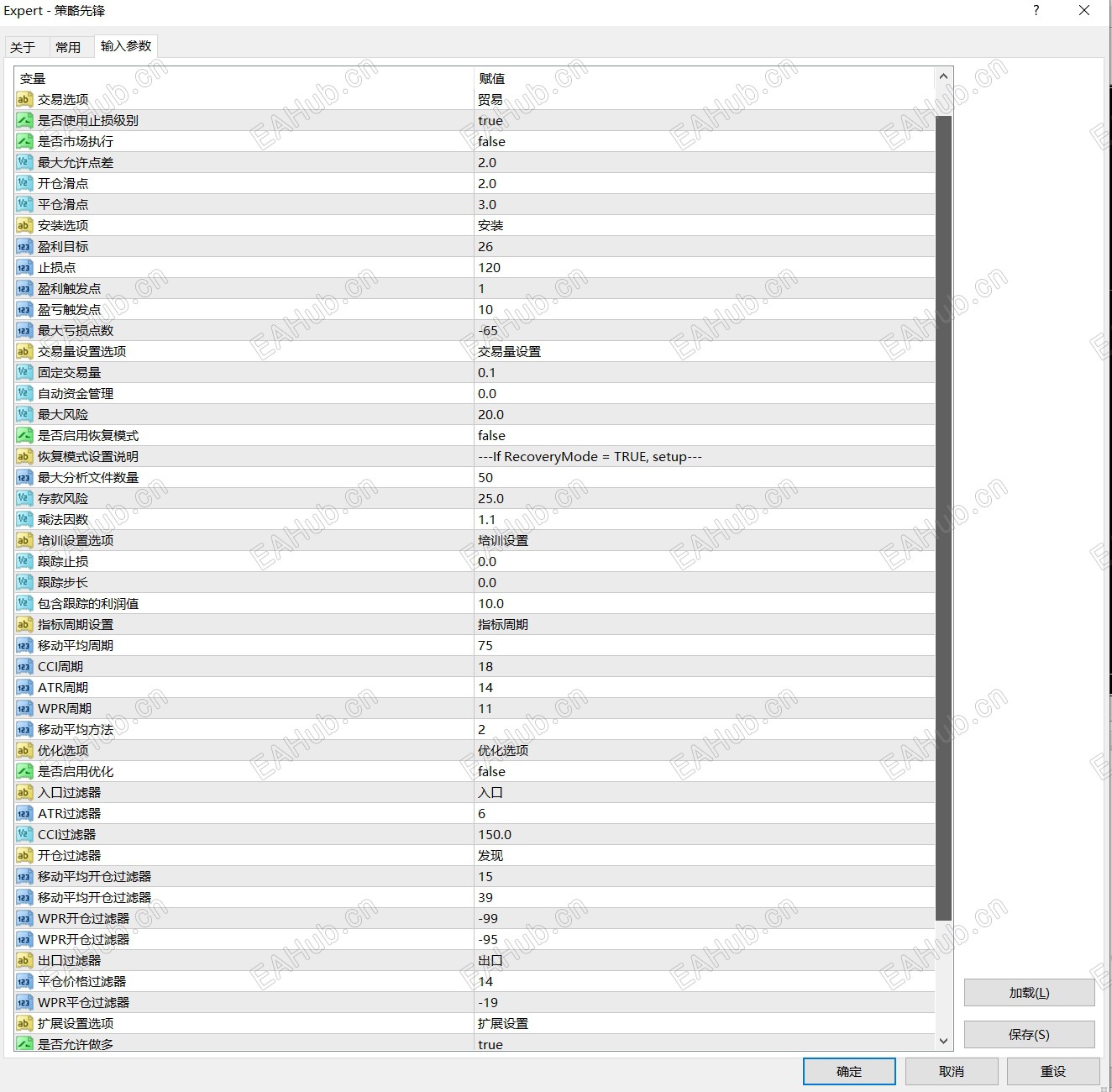Cancel the dialog using 取消
This screenshot has height=1092, width=1112.
point(952,1071)
